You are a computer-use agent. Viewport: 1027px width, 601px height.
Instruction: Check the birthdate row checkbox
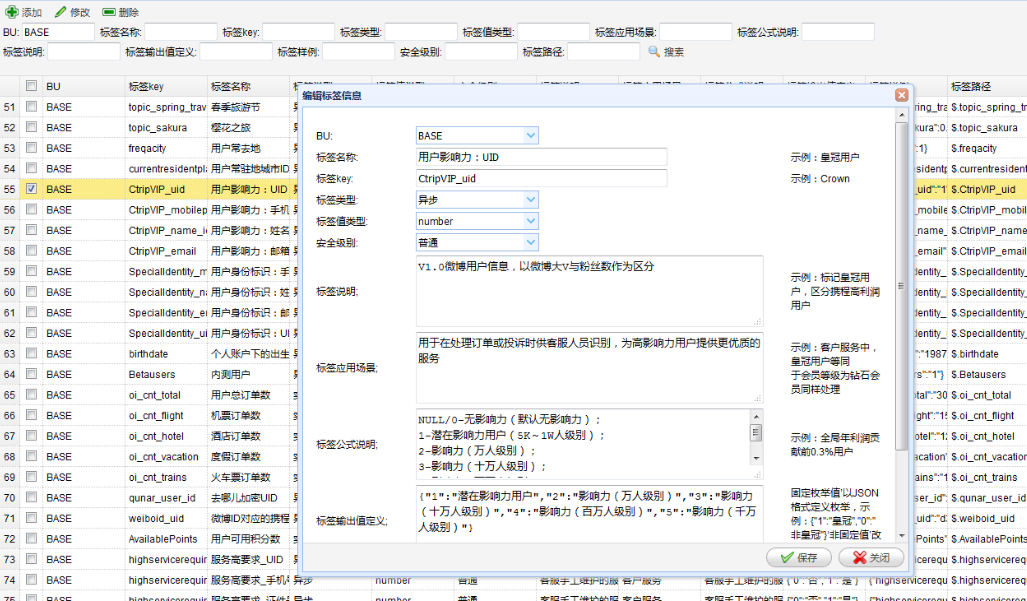(x=31, y=353)
